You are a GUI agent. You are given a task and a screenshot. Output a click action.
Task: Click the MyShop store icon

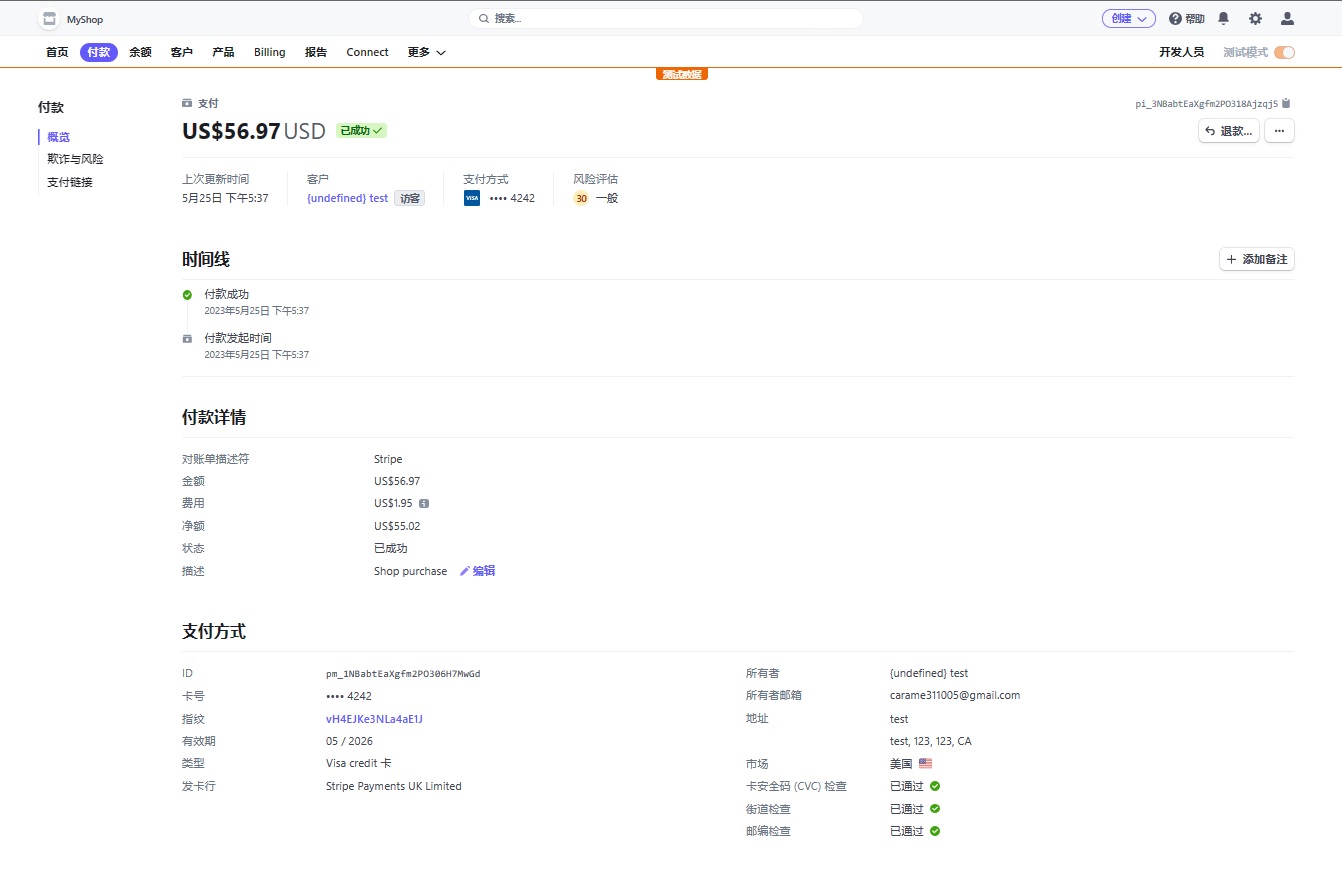(47, 18)
